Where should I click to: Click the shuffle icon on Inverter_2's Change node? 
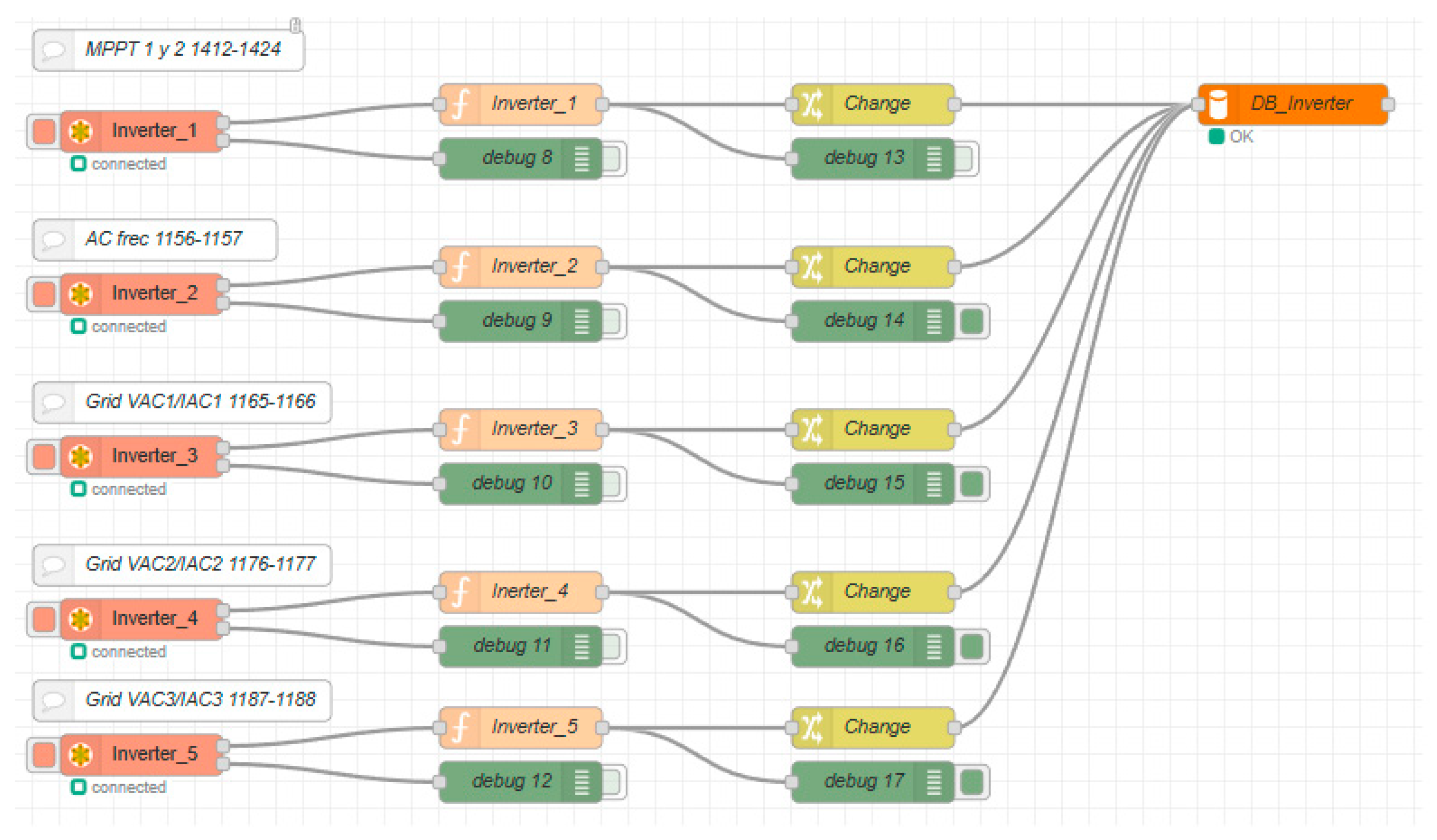(813, 267)
